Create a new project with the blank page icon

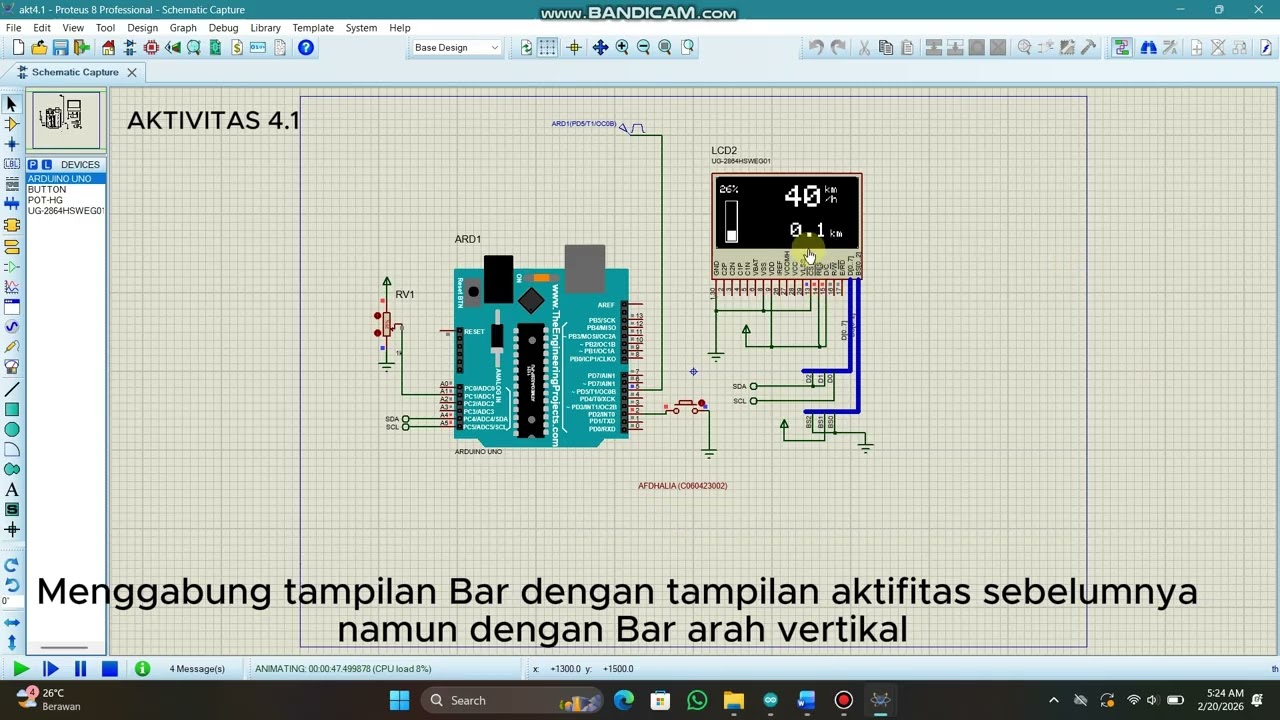pos(18,47)
